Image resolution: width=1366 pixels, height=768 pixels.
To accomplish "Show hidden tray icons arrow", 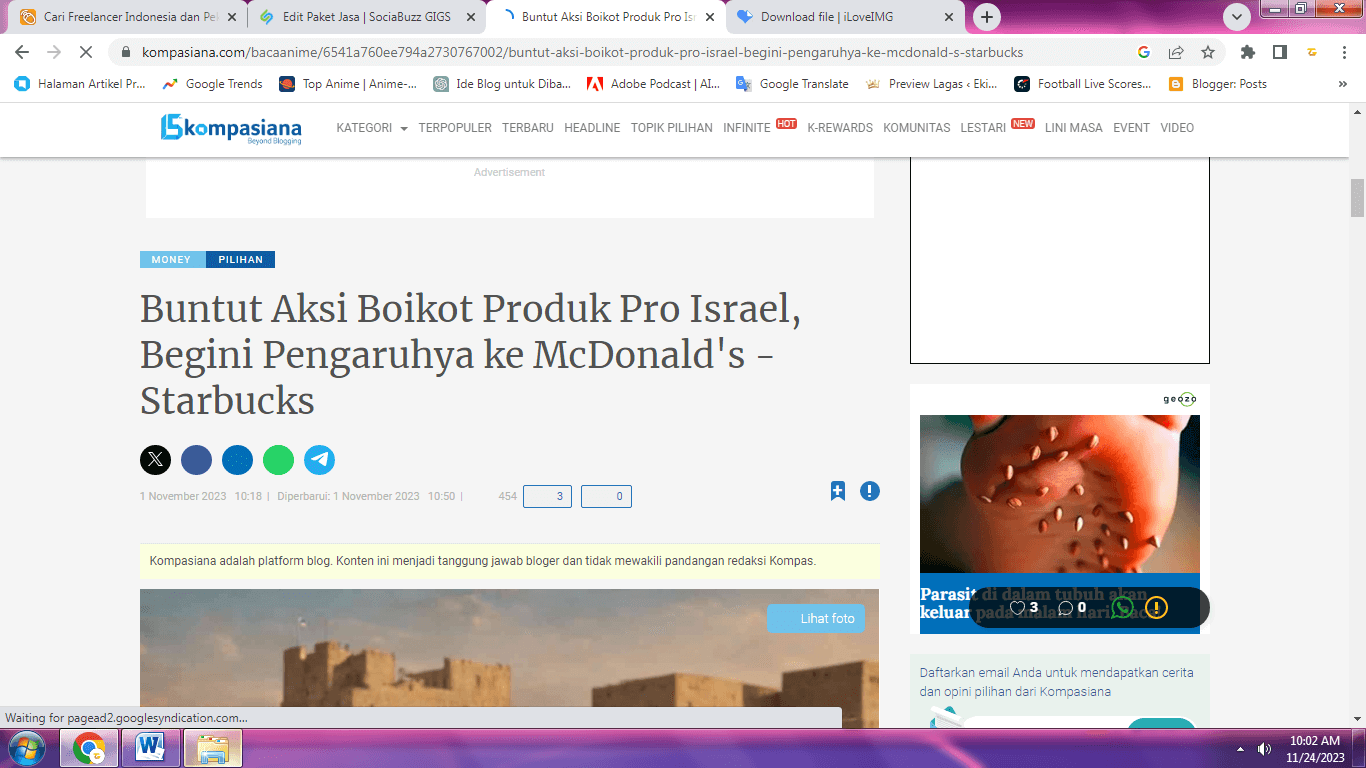I will point(1240,749).
